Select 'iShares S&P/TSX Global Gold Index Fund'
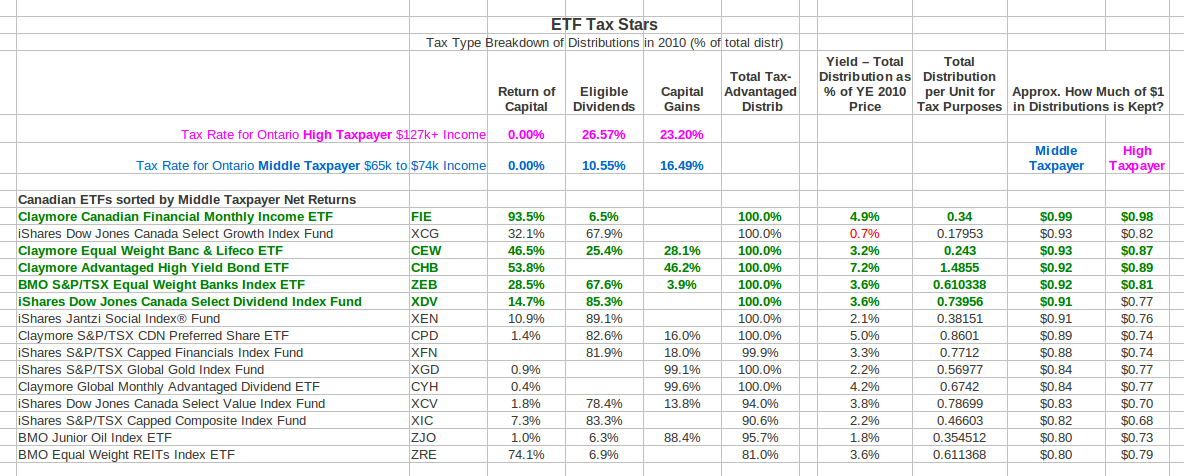This screenshot has width=1184, height=476. [x=140, y=369]
